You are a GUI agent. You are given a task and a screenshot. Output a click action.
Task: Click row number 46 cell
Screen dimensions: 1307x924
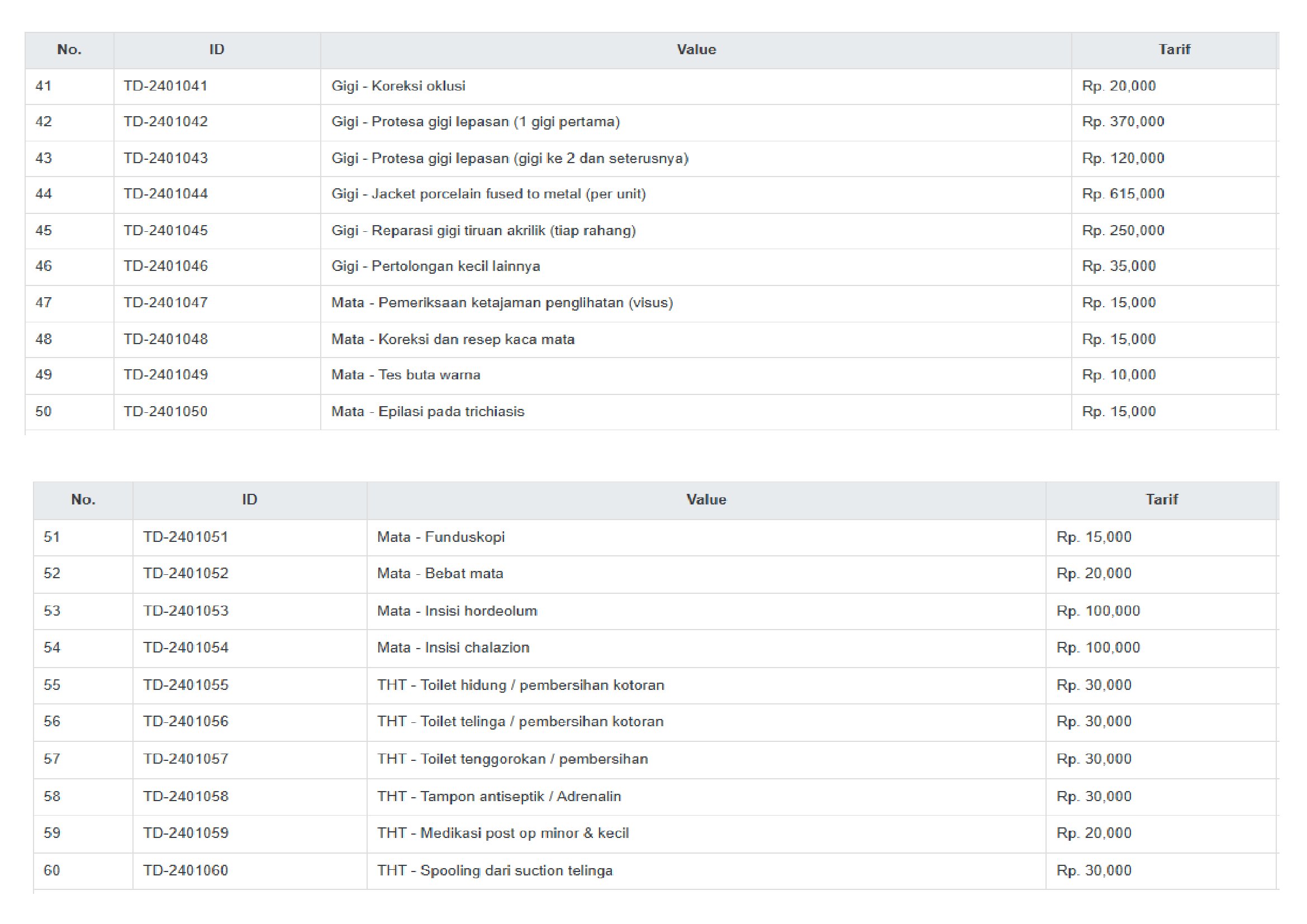(x=44, y=266)
